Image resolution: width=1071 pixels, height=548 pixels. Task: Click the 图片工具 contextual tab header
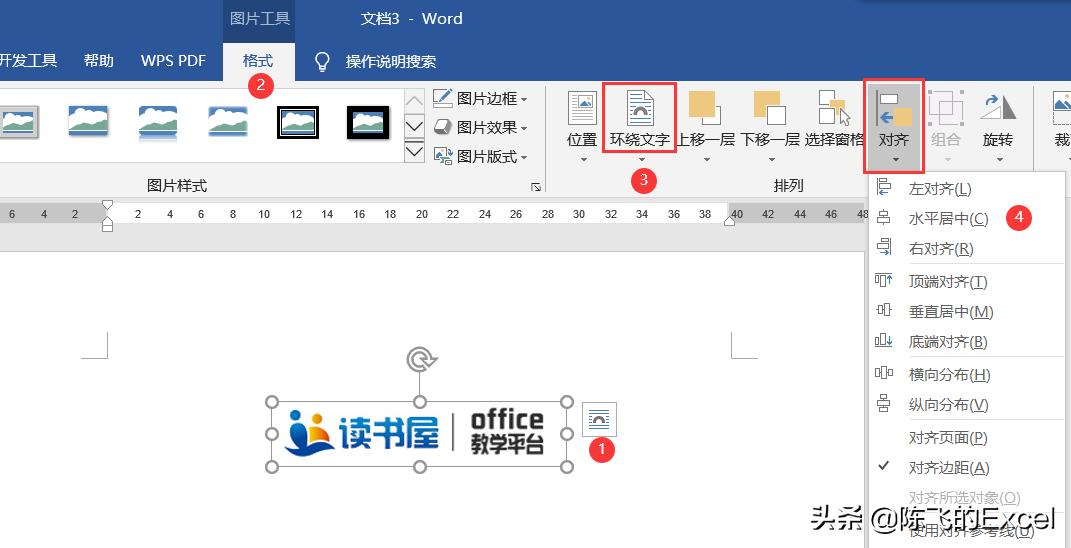coord(260,19)
